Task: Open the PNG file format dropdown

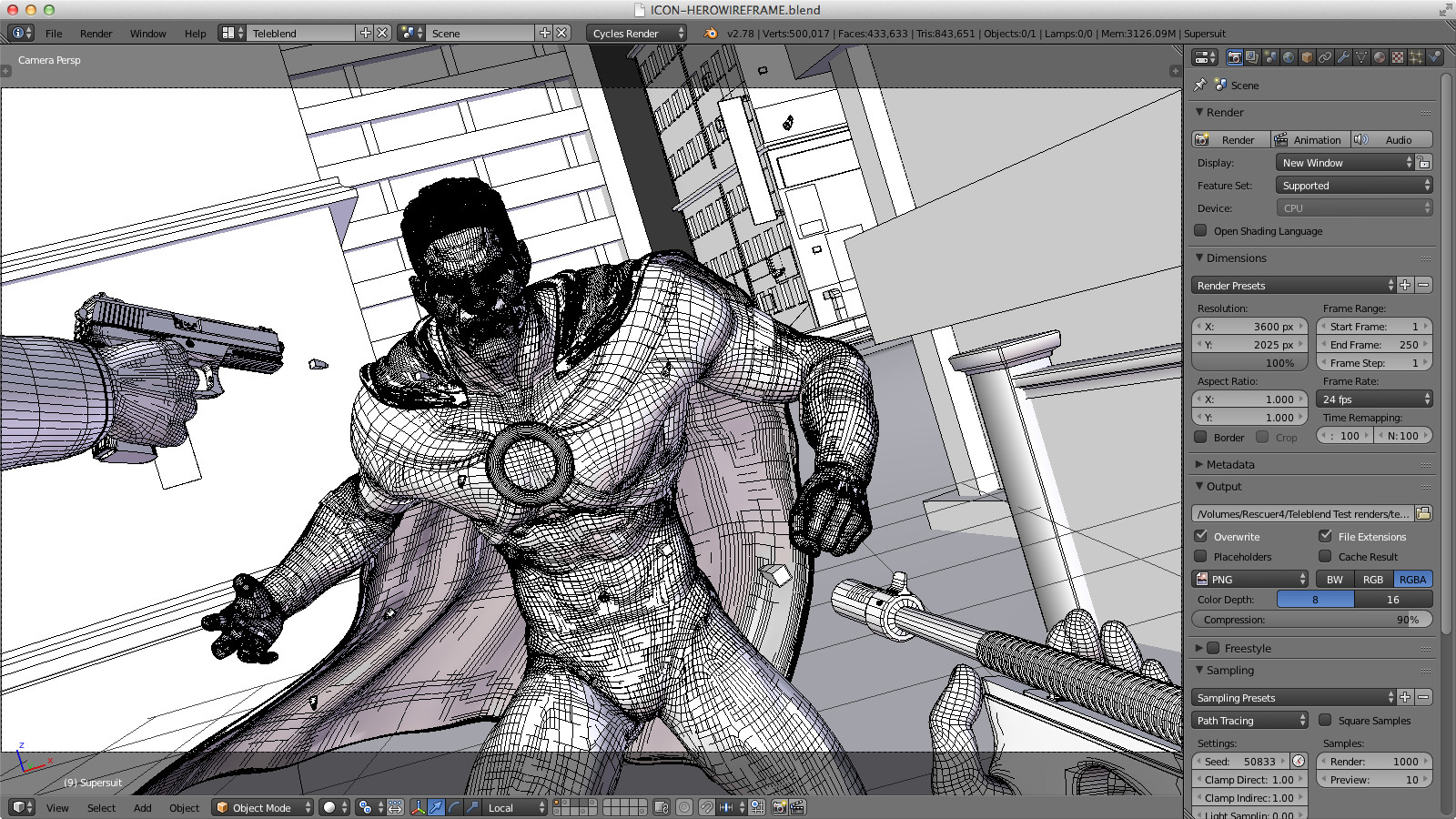Action: pyautogui.click(x=1250, y=579)
